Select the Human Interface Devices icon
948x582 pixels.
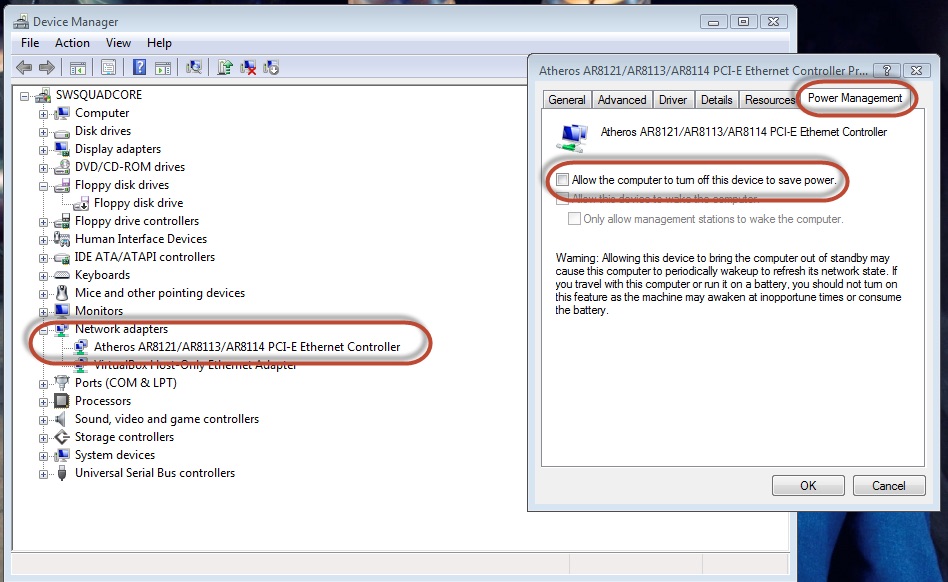point(62,239)
